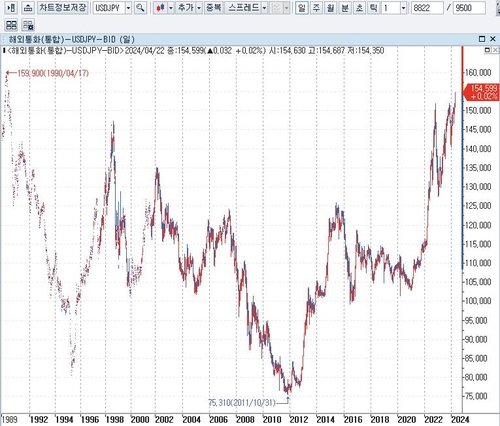Viewport: 500px width, 426px height.
Task: Click the symbol search magnifier icon
Action: click(x=141, y=8)
